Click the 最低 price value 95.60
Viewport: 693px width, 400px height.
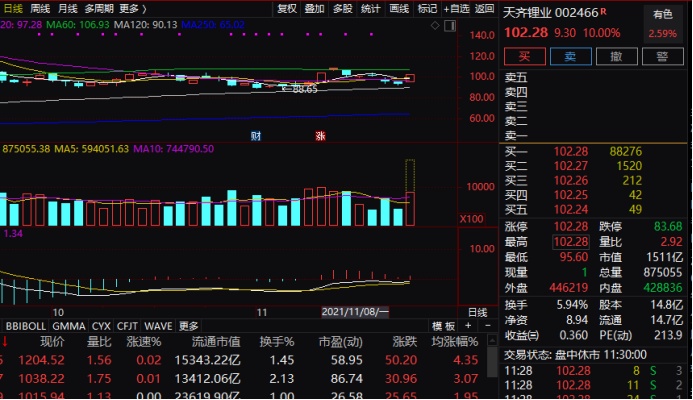click(574, 257)
